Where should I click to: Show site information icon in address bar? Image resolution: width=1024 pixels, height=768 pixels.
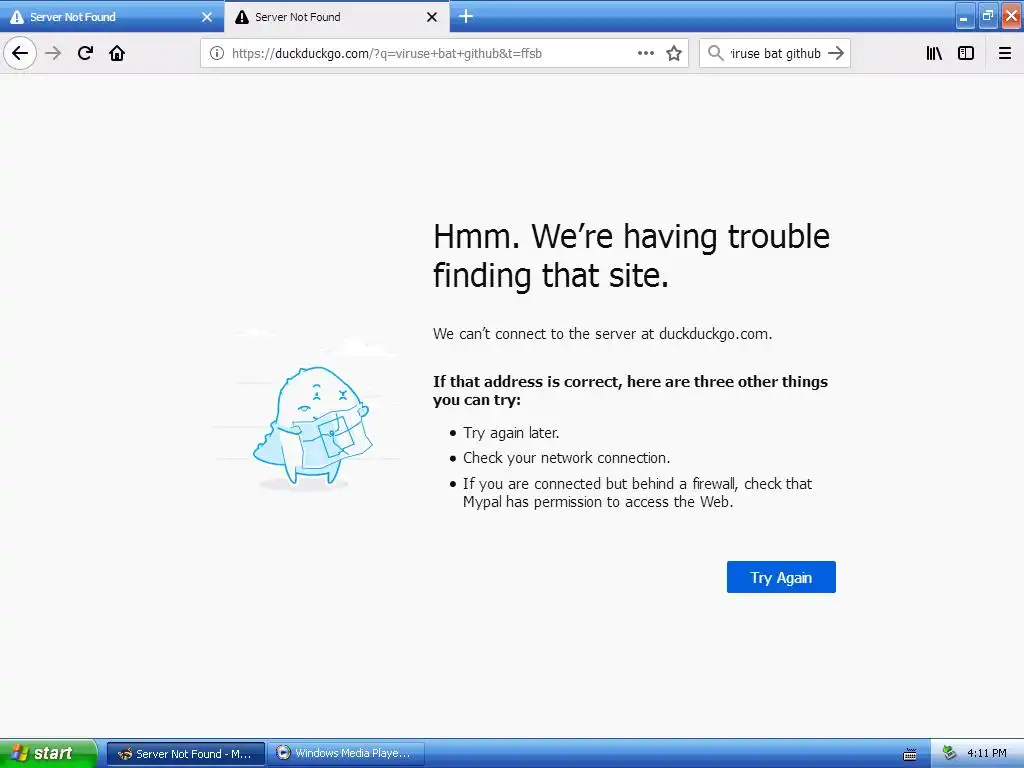217,53
